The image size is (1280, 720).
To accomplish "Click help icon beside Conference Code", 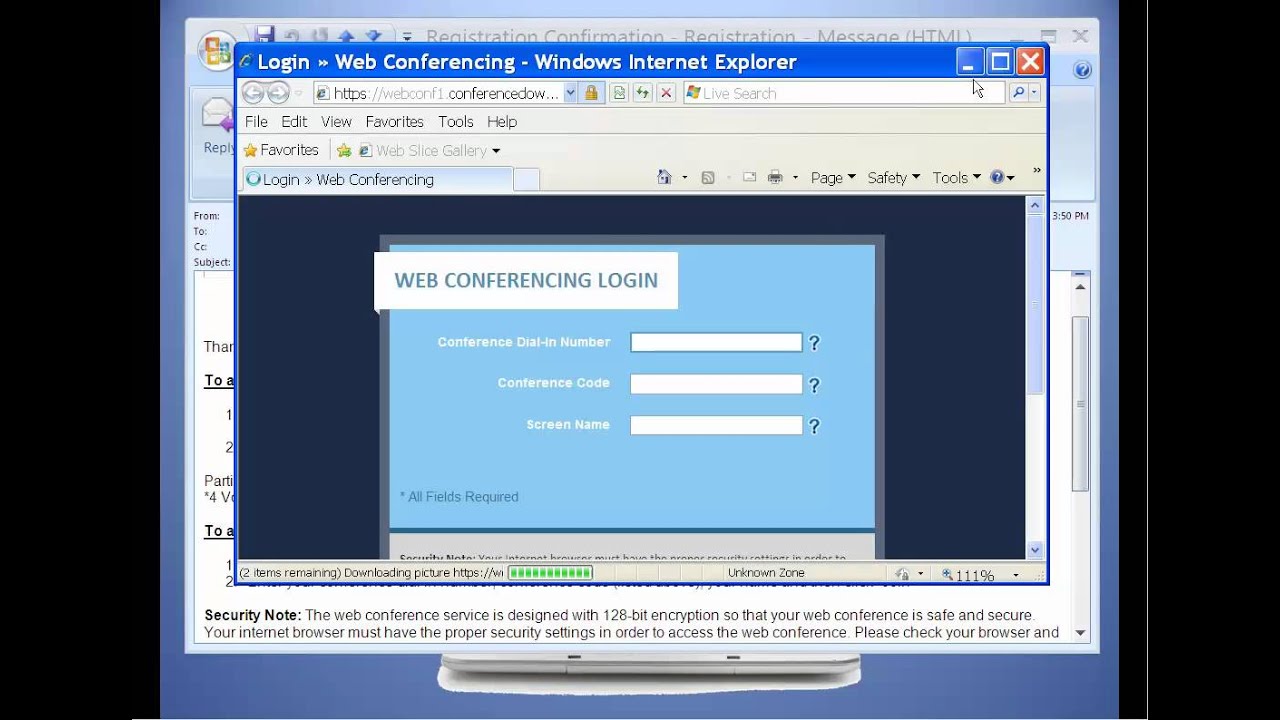I will 814,385.
